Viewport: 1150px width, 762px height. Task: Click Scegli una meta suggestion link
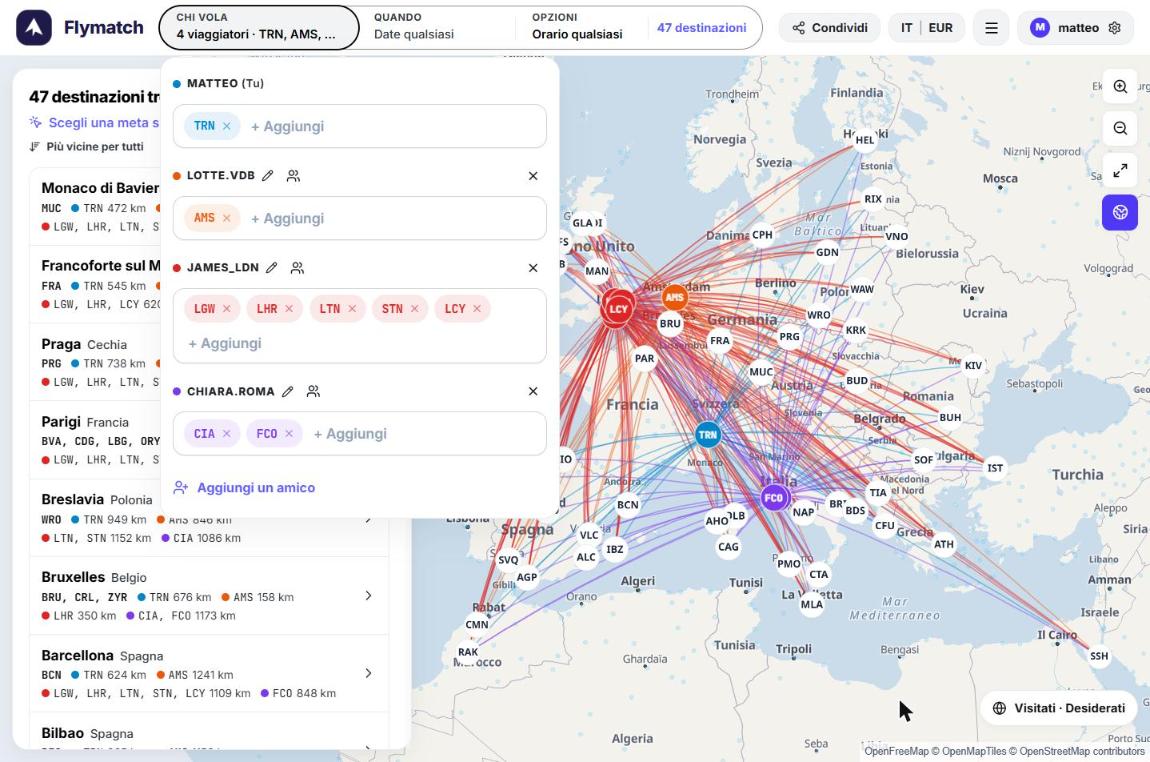95,122
